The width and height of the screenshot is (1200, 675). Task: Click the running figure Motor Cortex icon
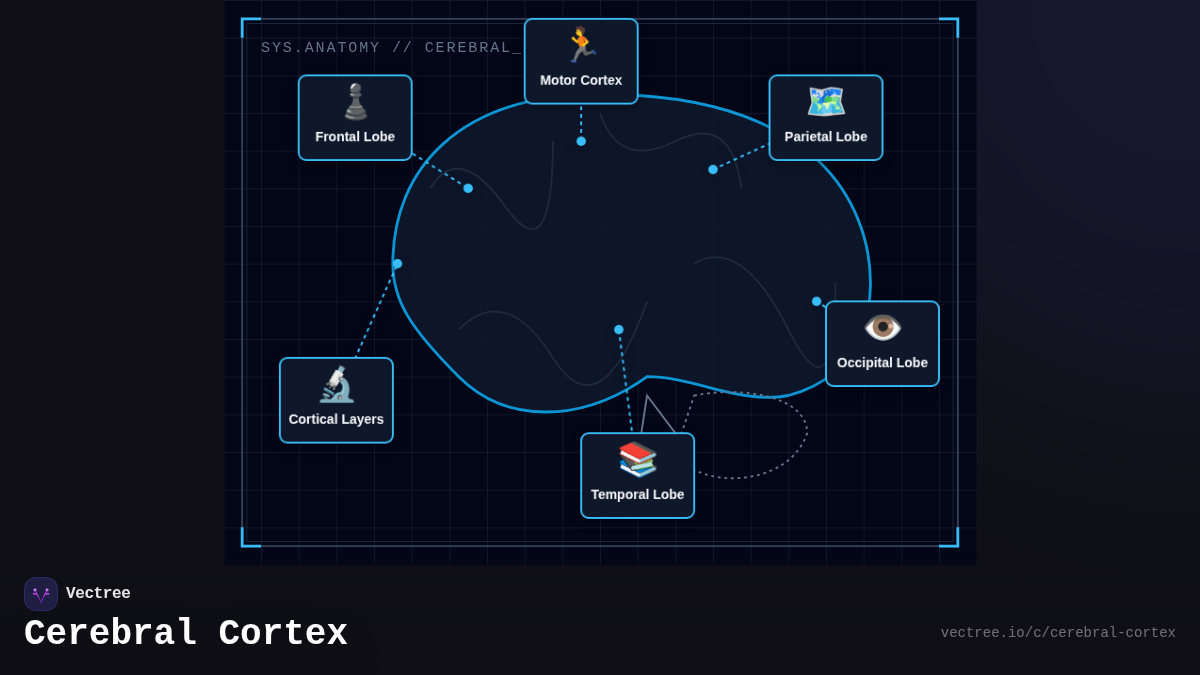coord(581,45)
